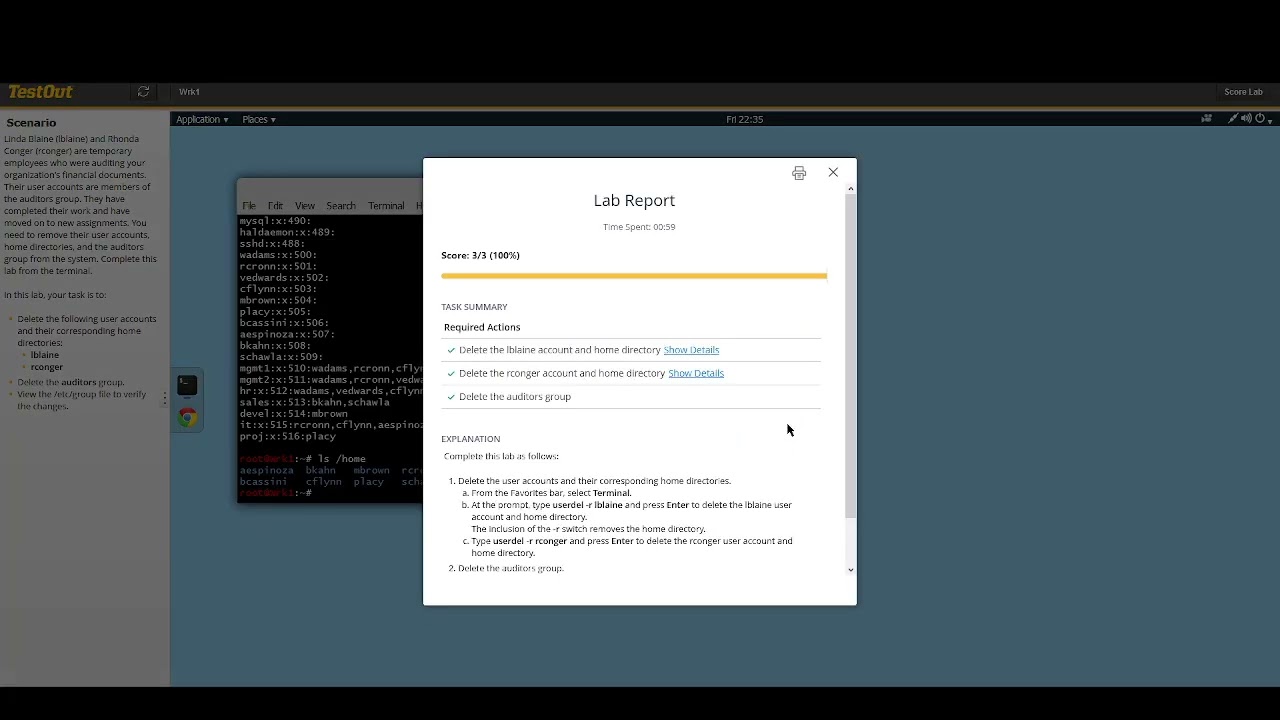Click the orange score progress bar
Screen dimensions: 1280x720
pyautogui.click(x=634, y=275)
